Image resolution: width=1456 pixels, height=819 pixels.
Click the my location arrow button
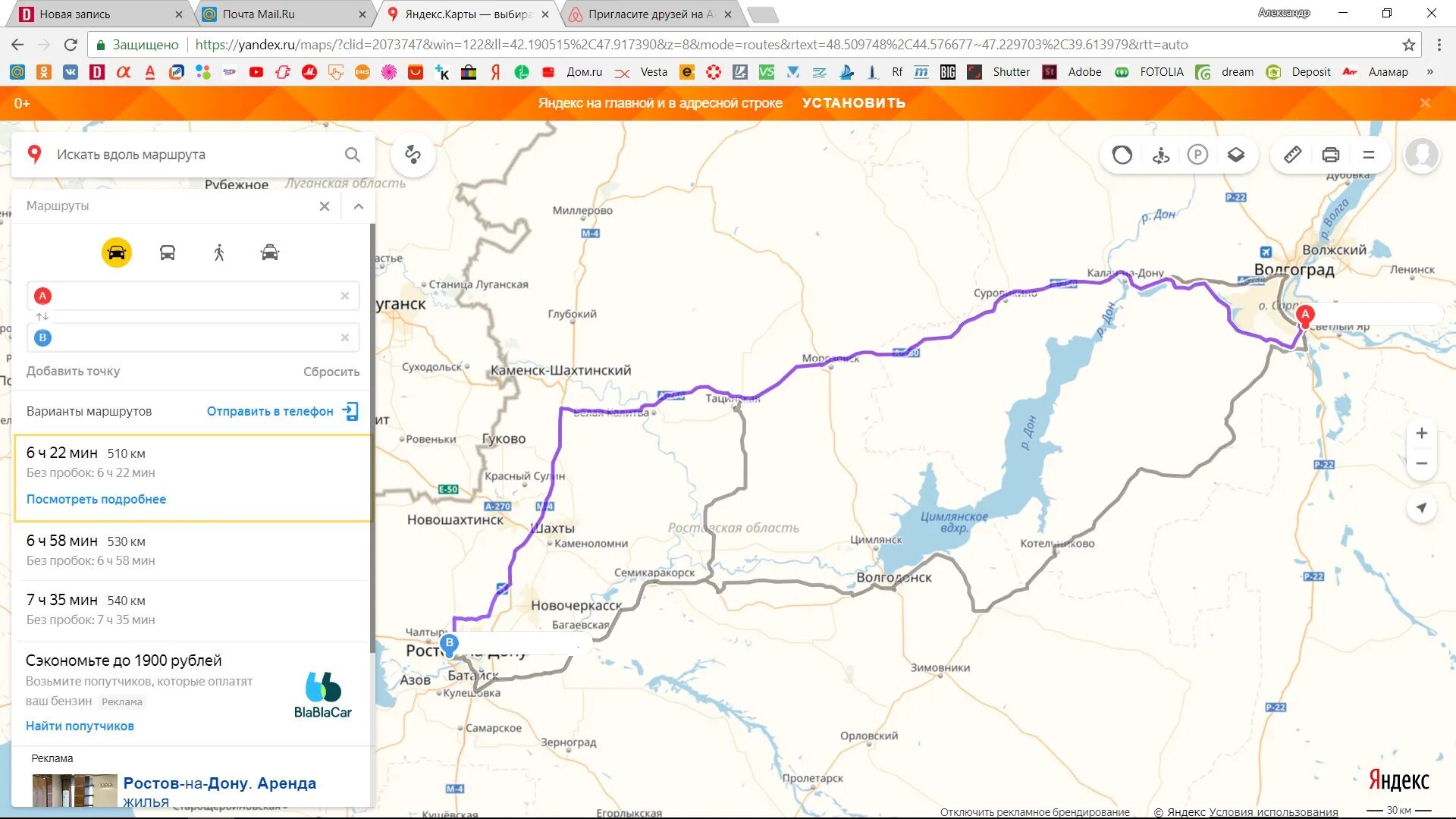[1422, 507]
